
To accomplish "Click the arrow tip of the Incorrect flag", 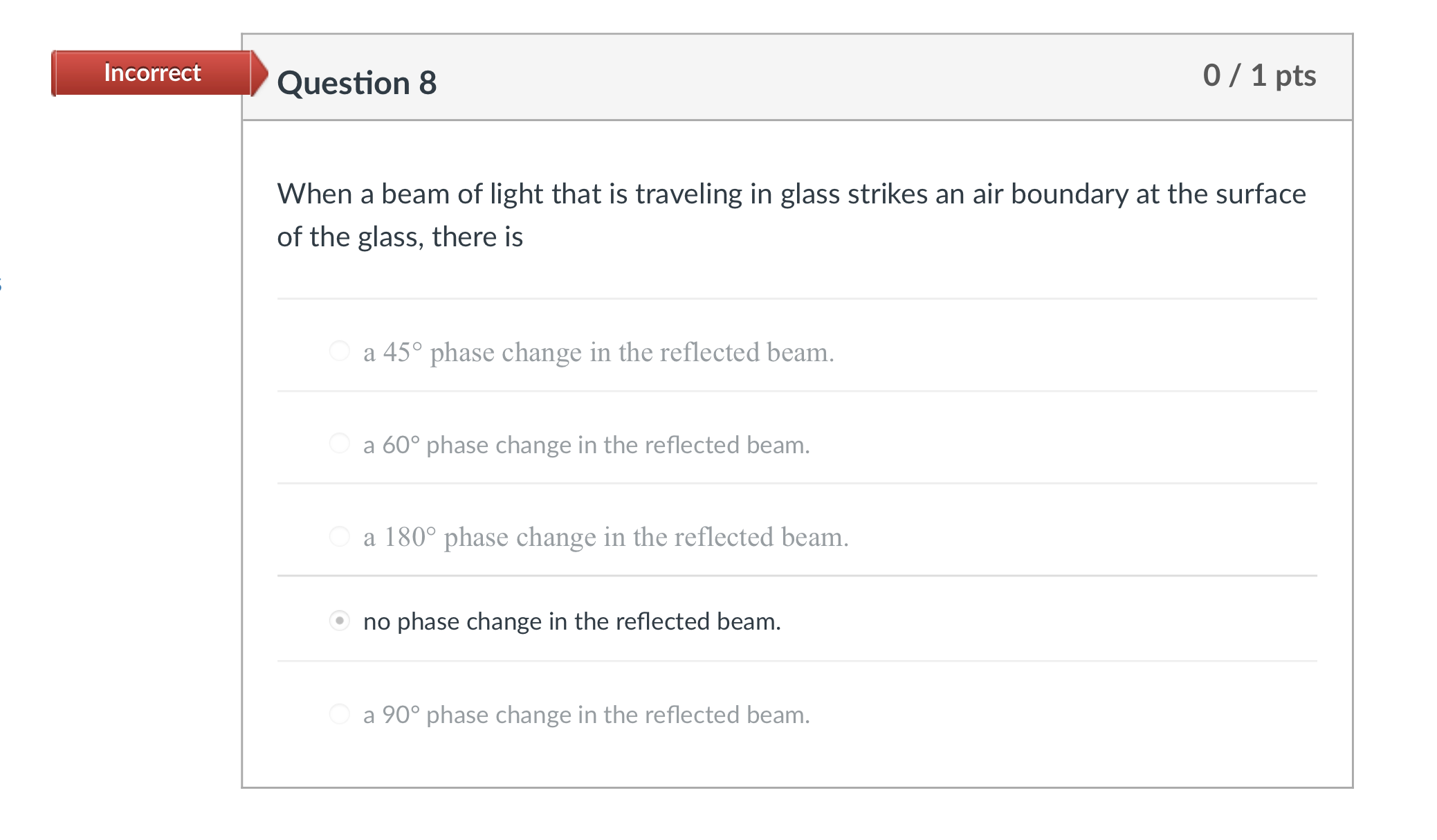I will click(x=261, y=73).
